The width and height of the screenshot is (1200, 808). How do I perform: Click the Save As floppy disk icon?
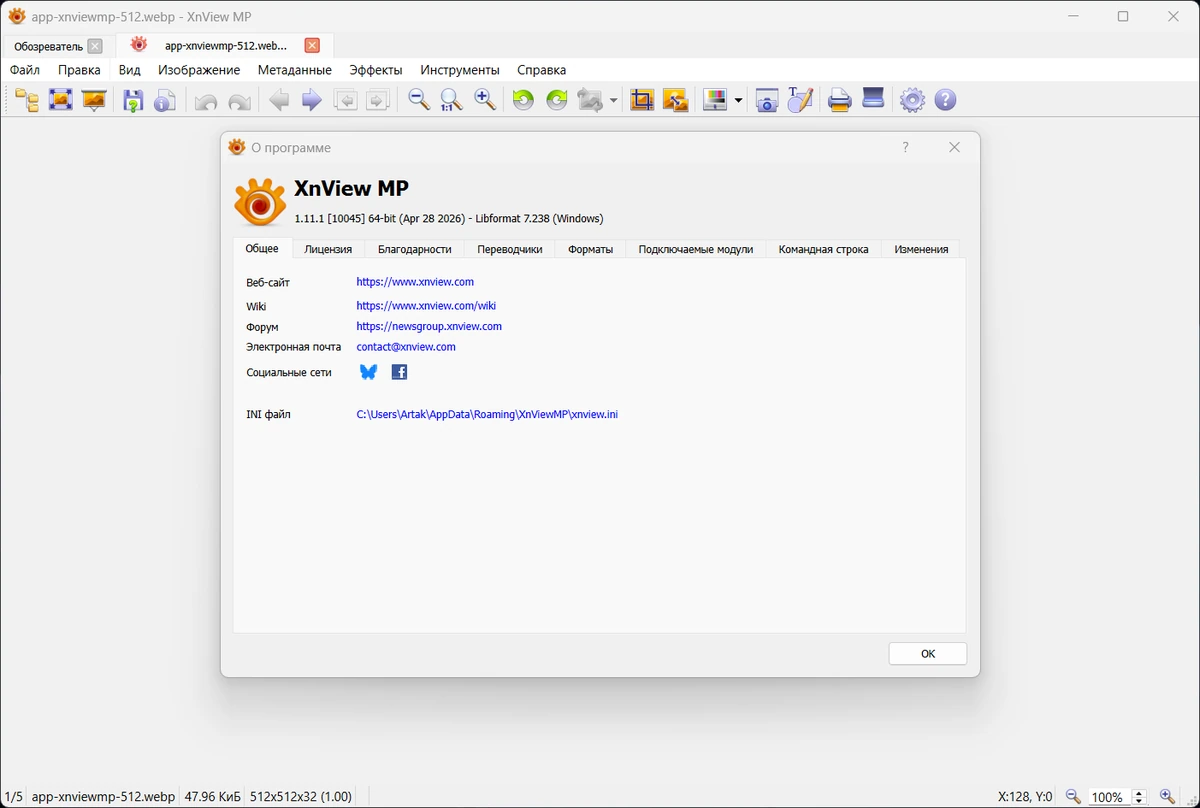[x=133, y=100]
